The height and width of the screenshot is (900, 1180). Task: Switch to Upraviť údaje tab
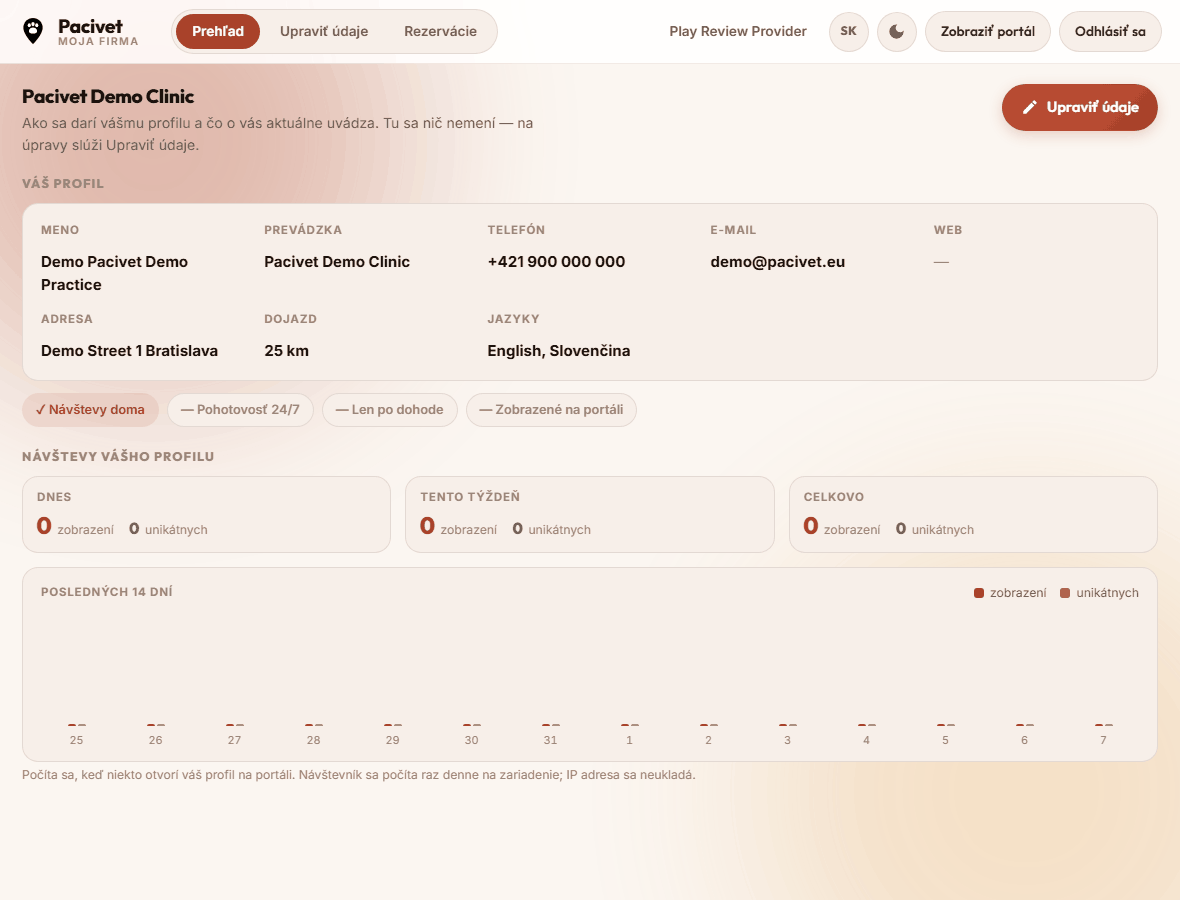324,32
